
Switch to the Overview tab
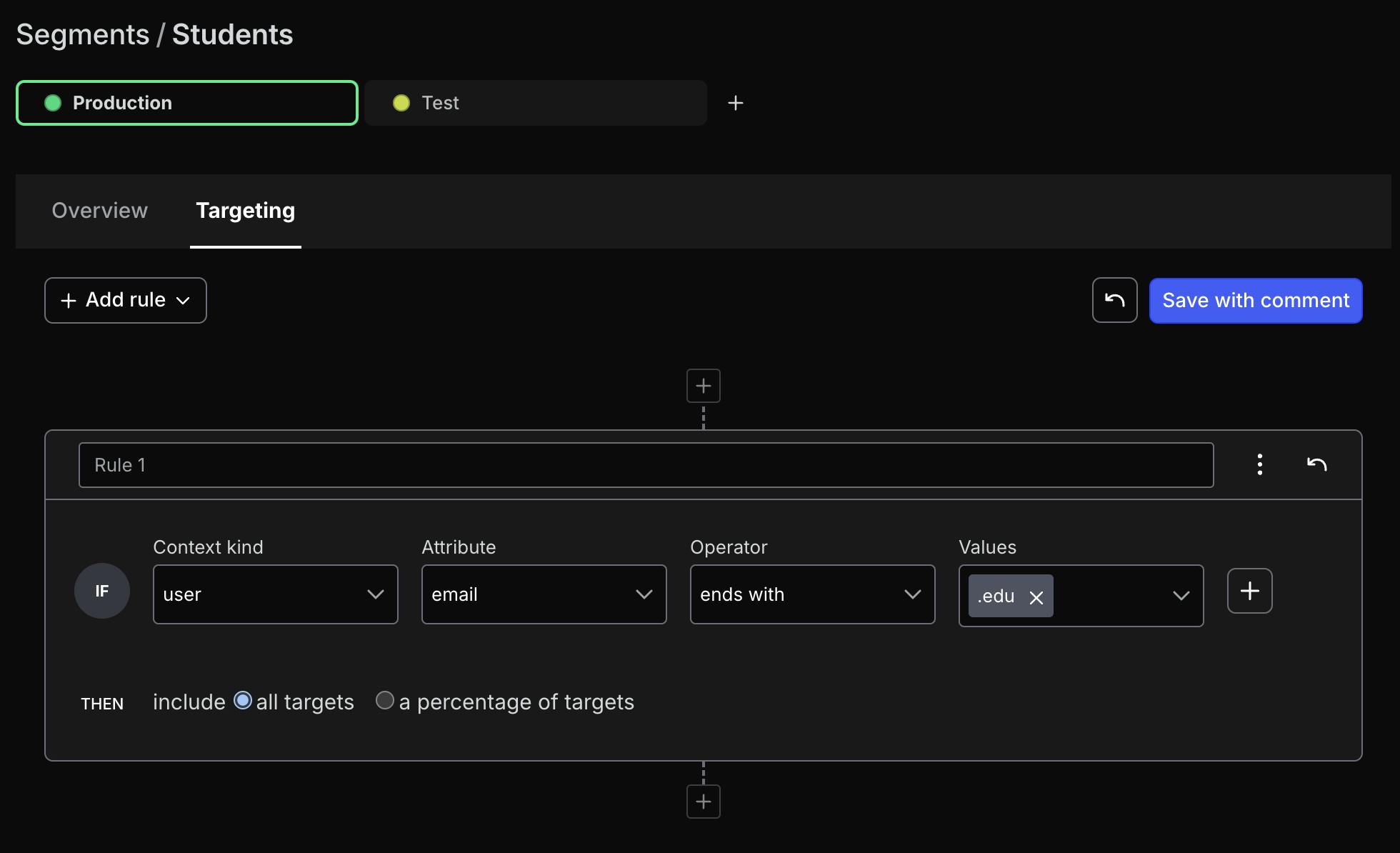[100, 211]
